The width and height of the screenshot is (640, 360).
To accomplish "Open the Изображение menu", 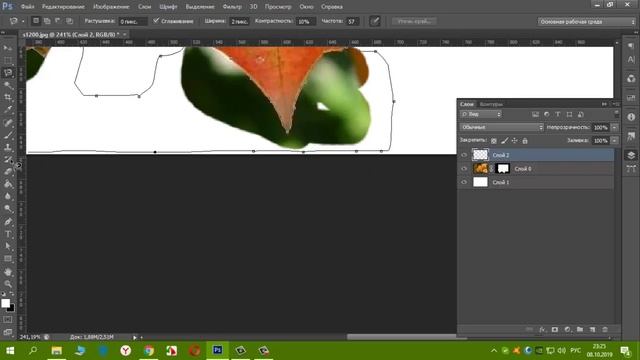I will click(111, 7).
